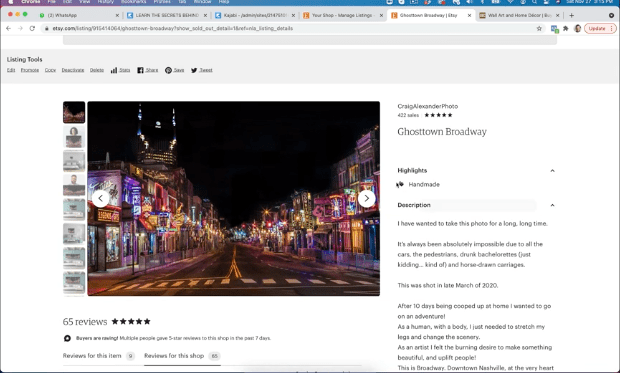The height and width of the screenshot is (373, 620).
Task: Click the Handmade hand icon
Action: coord(401,184)
